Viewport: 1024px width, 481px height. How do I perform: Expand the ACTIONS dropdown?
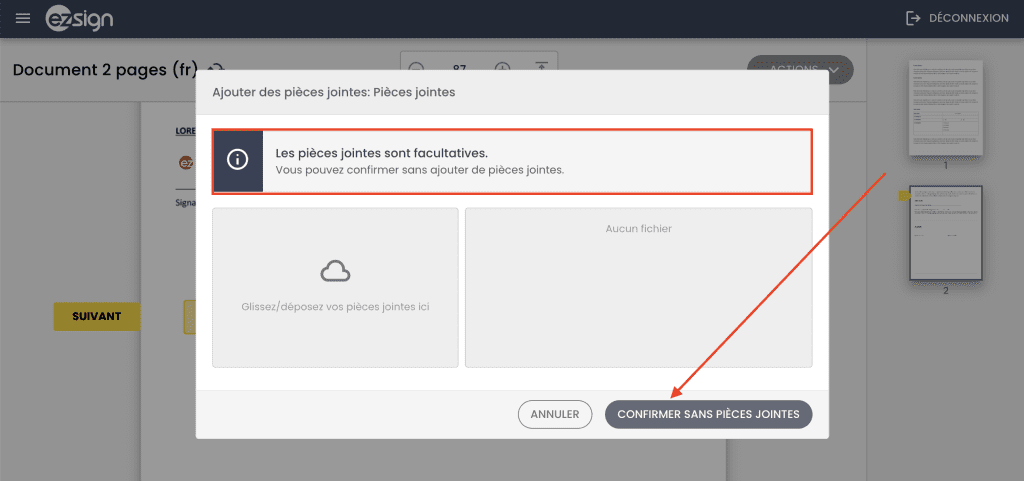coord(800,69)
